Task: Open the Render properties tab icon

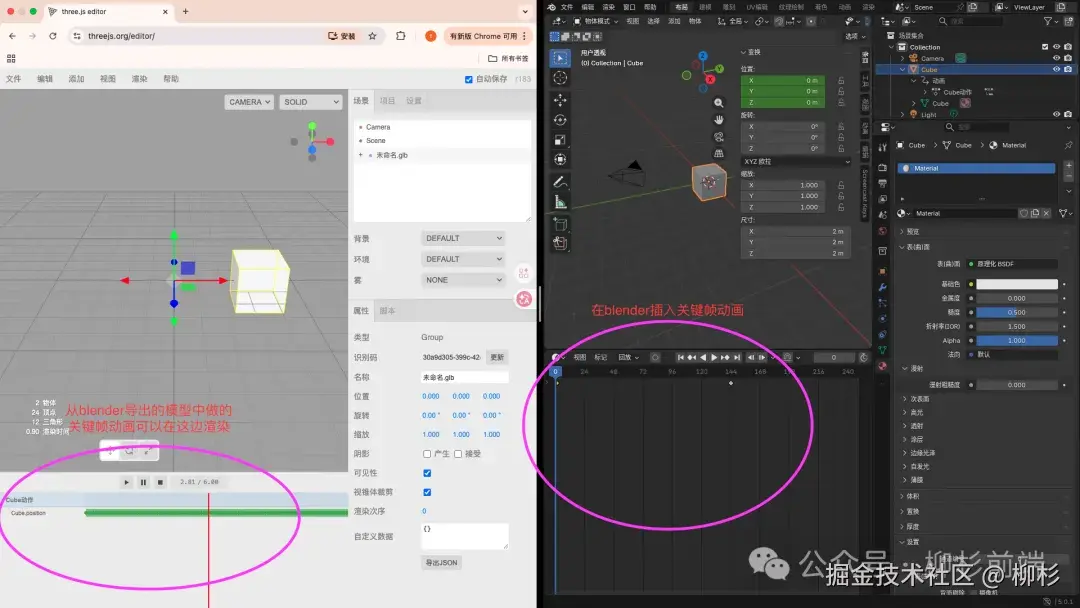Action: 882,167
